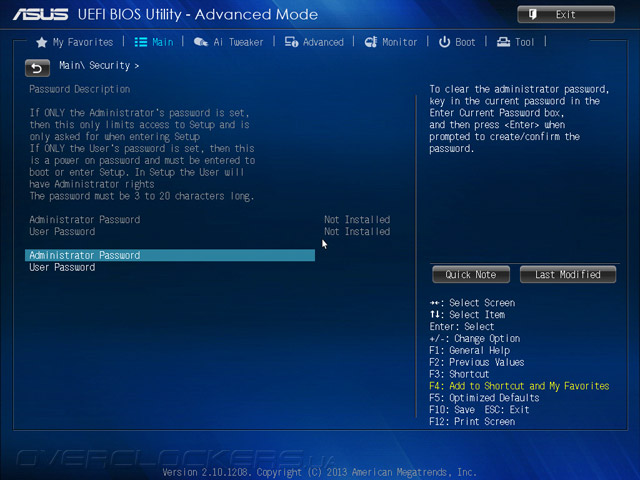Open the Monitor tab
640x480 pixels.
391,42
